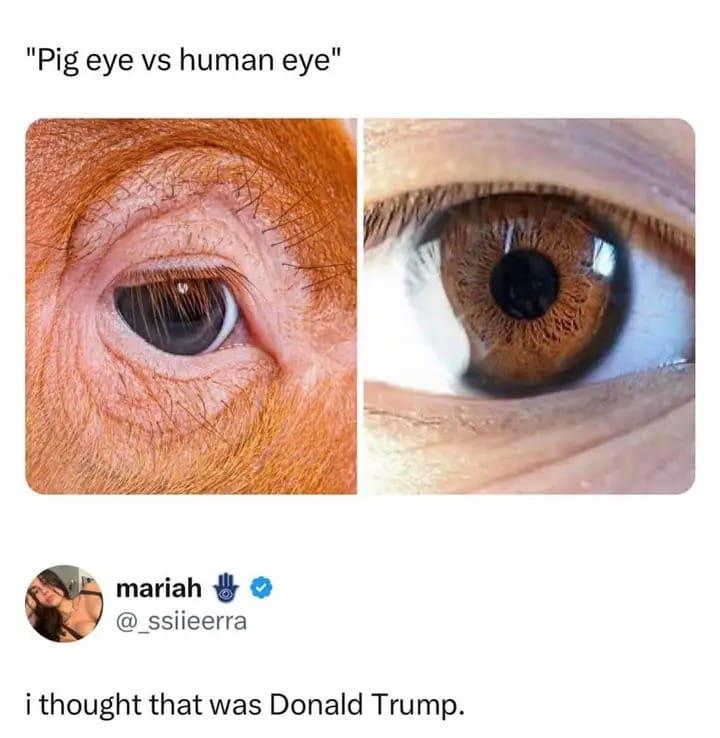Open the human eye photo
This screenshot has width=720, height=738.
[529, 306]
